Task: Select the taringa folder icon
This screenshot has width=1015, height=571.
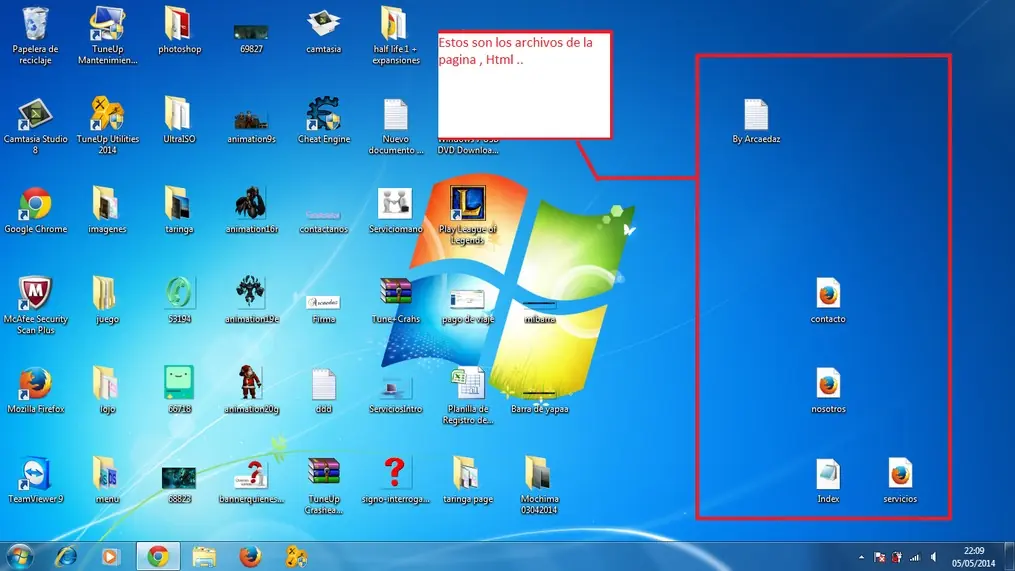Action: pos(179,205)
